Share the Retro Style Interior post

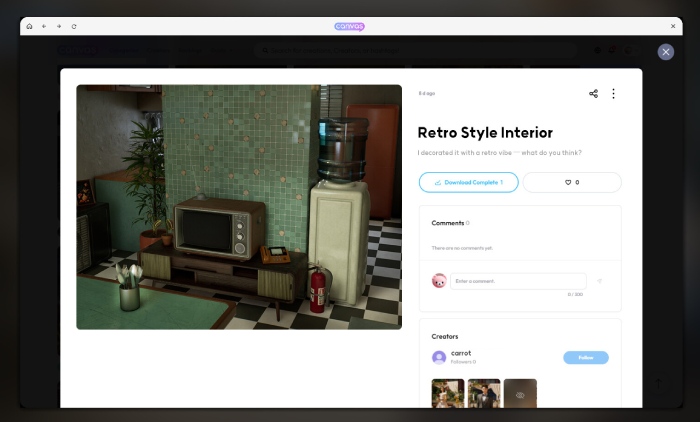[x=593, y=94]
